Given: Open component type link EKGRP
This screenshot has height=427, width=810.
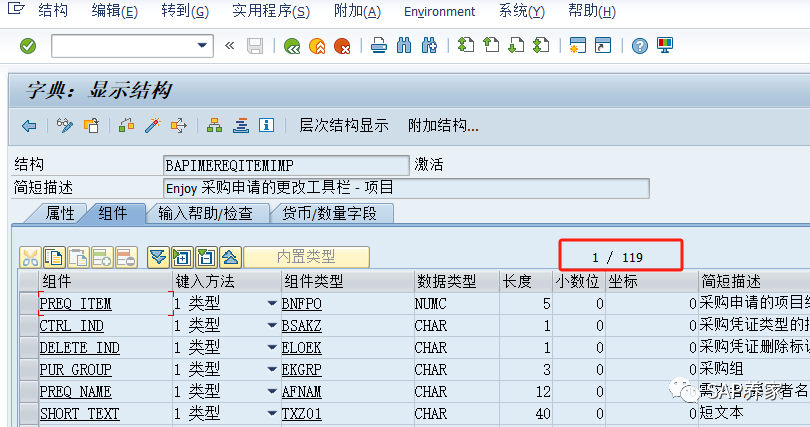Looking at the screenshot, I should pyautogui.click(x=302, y=370).
